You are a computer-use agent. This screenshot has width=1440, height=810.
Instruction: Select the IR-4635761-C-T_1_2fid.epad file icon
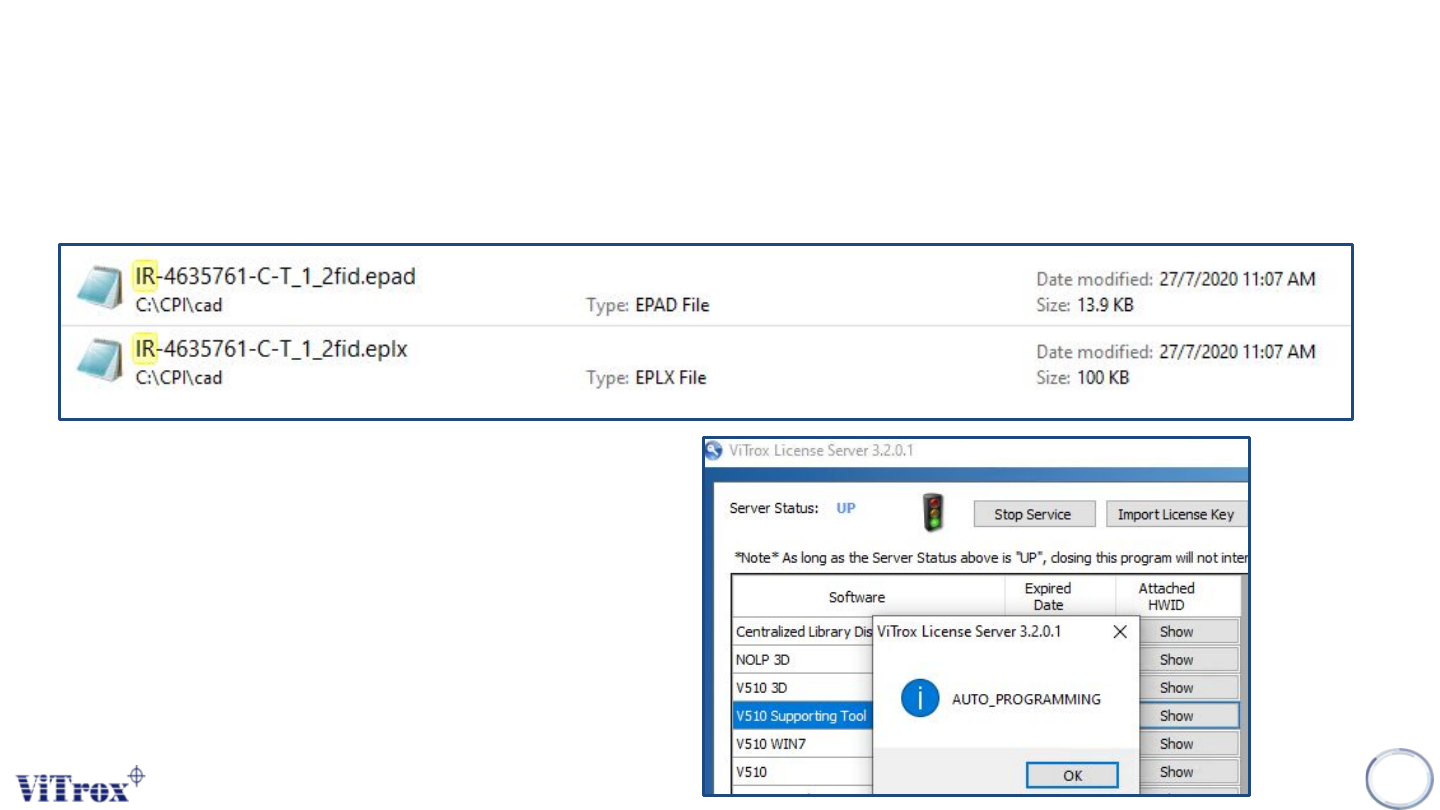[x=101, y=288]
